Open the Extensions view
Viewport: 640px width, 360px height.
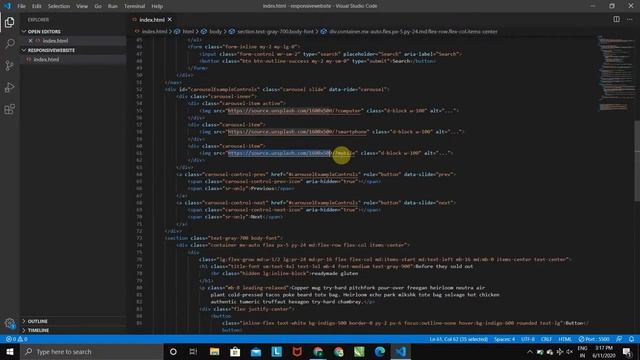pyautogui.click(x=9, y=109)
